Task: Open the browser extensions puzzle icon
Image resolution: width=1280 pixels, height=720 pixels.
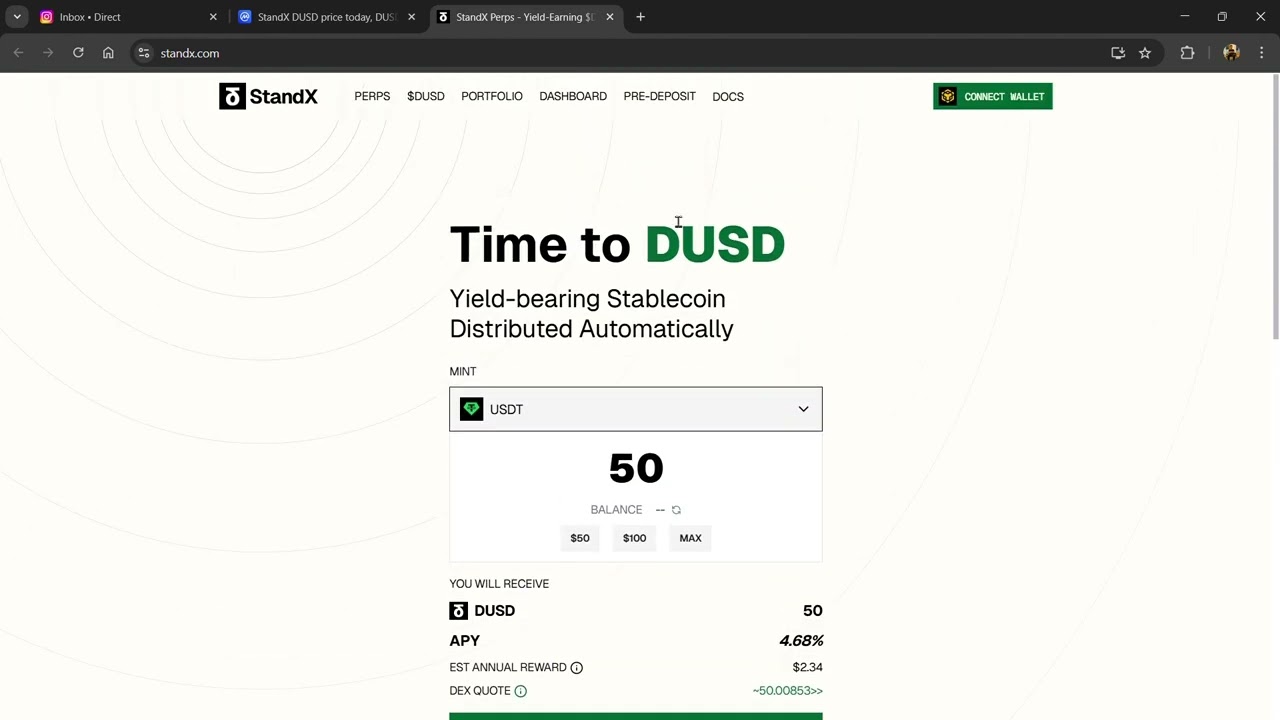Action: coord(1187,53)
